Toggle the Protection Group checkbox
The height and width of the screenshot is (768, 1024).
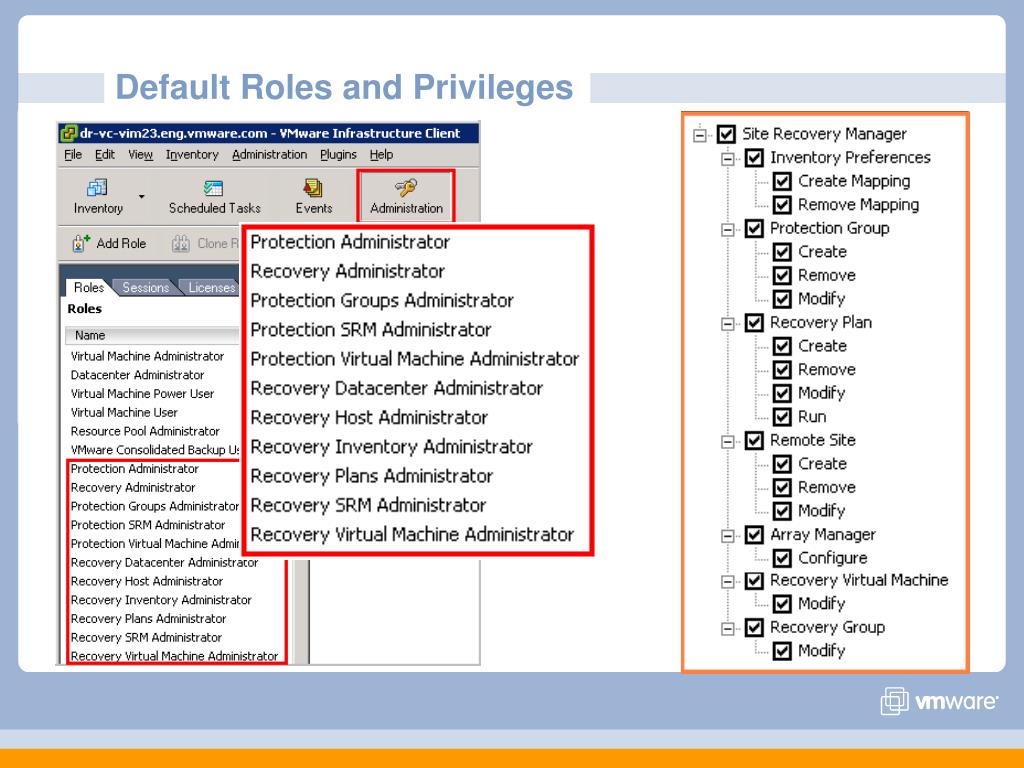754,229
